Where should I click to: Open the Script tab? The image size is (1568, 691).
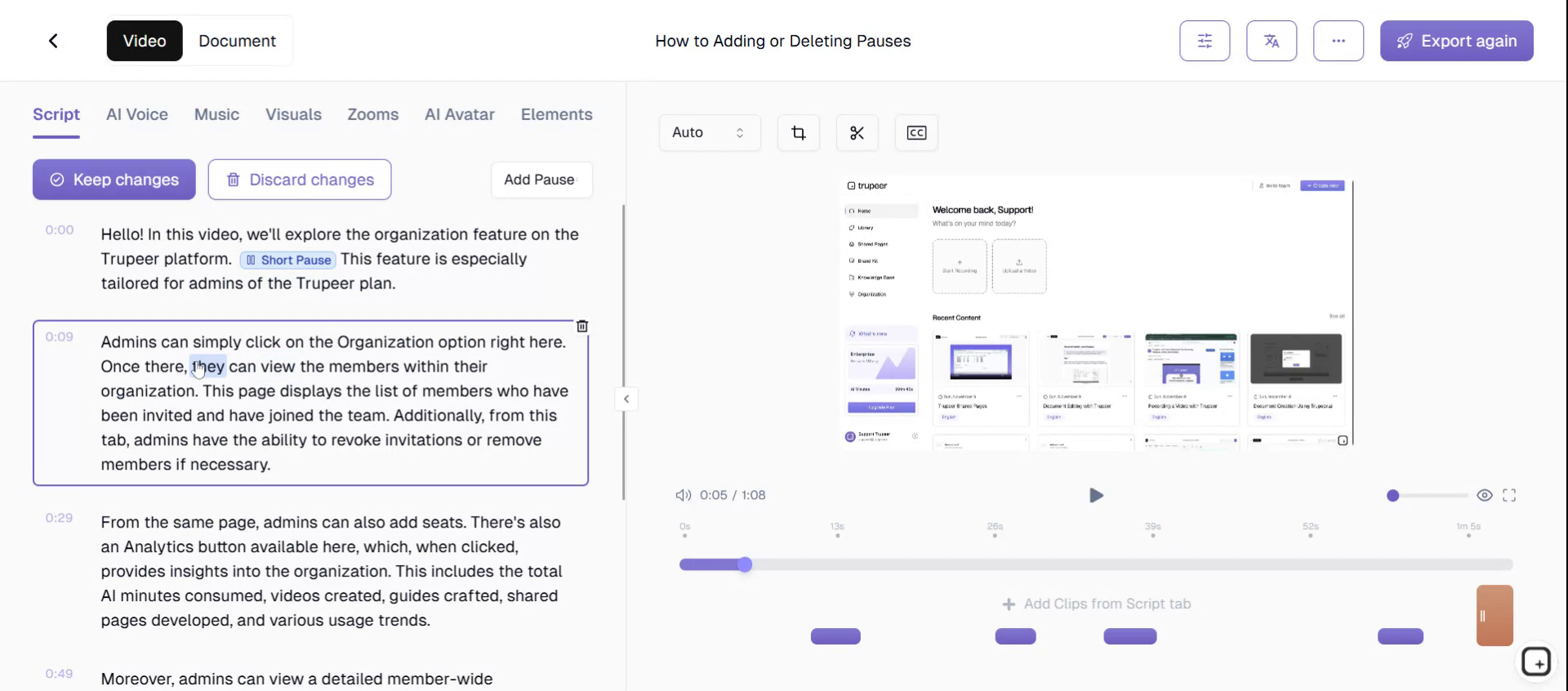coord(56,114)
